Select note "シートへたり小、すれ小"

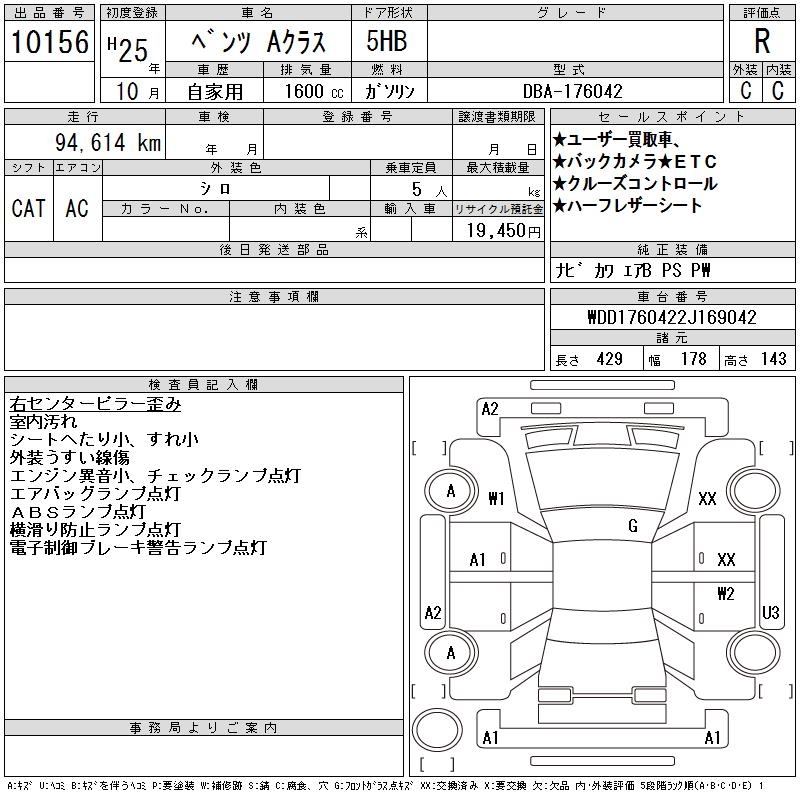point(104,440)
